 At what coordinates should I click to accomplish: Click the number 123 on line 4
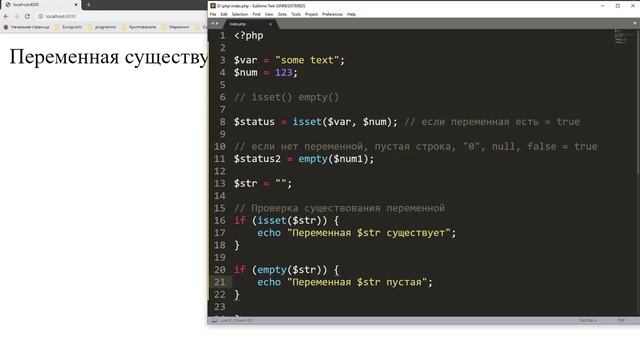(x=283, y=73)
